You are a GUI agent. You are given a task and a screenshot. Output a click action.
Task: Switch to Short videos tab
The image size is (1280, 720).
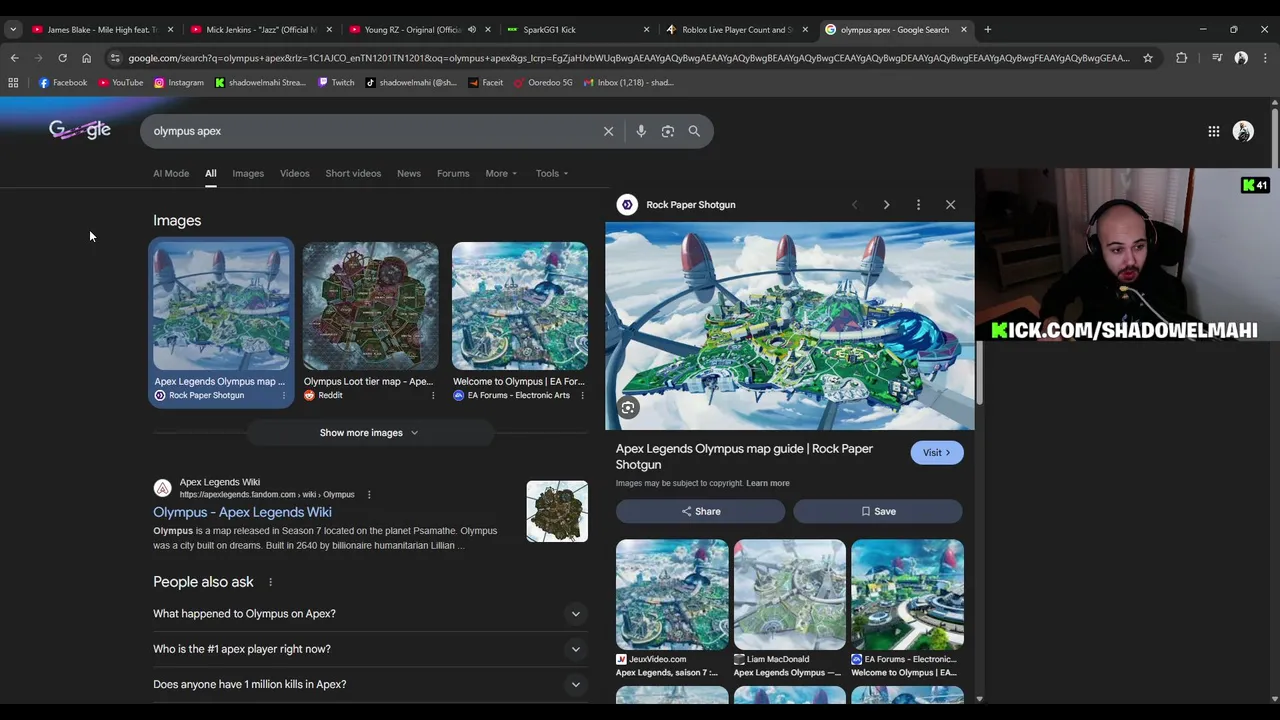point(353,173)
